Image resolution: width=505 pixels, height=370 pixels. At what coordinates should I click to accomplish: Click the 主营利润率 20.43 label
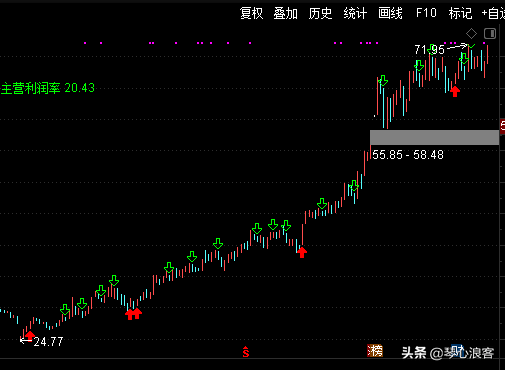point(48,88)
